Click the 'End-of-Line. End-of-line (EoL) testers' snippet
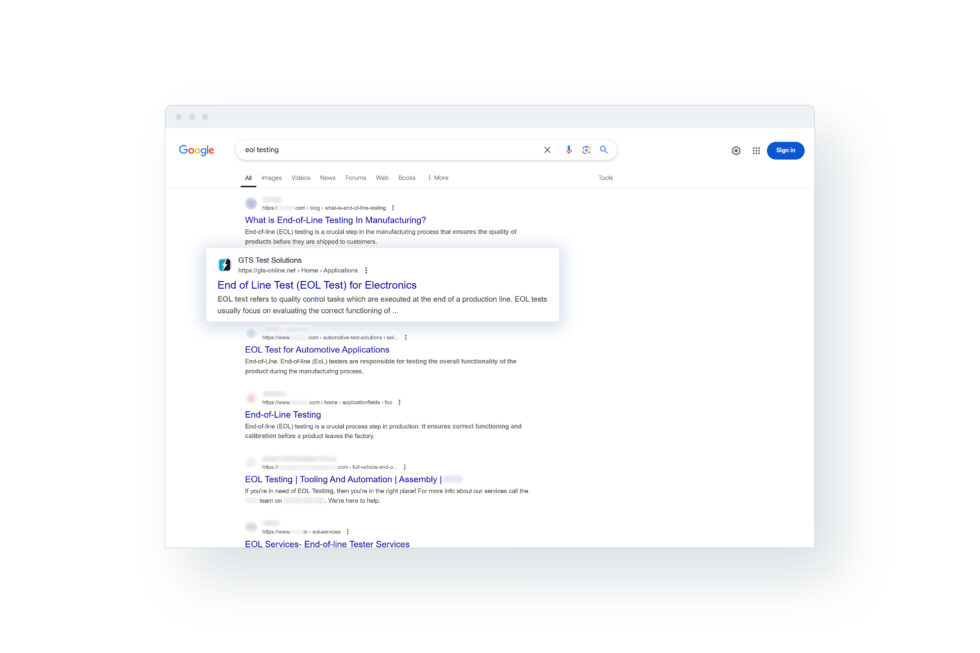Image resolution: width=980 pixels, height=653 pixels. point(381,366)
